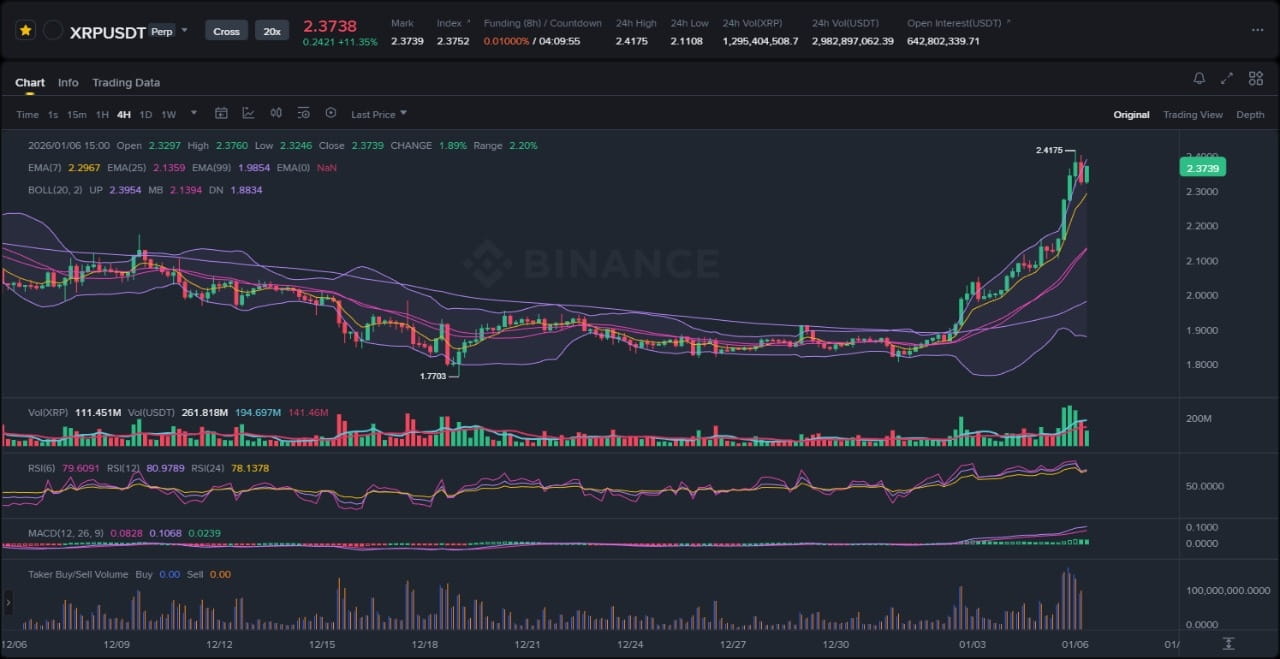The height and width of the screenshot is (659, 1280).
Task: Click the 24h Vol(USDT) value
Action: pos(853,41)
